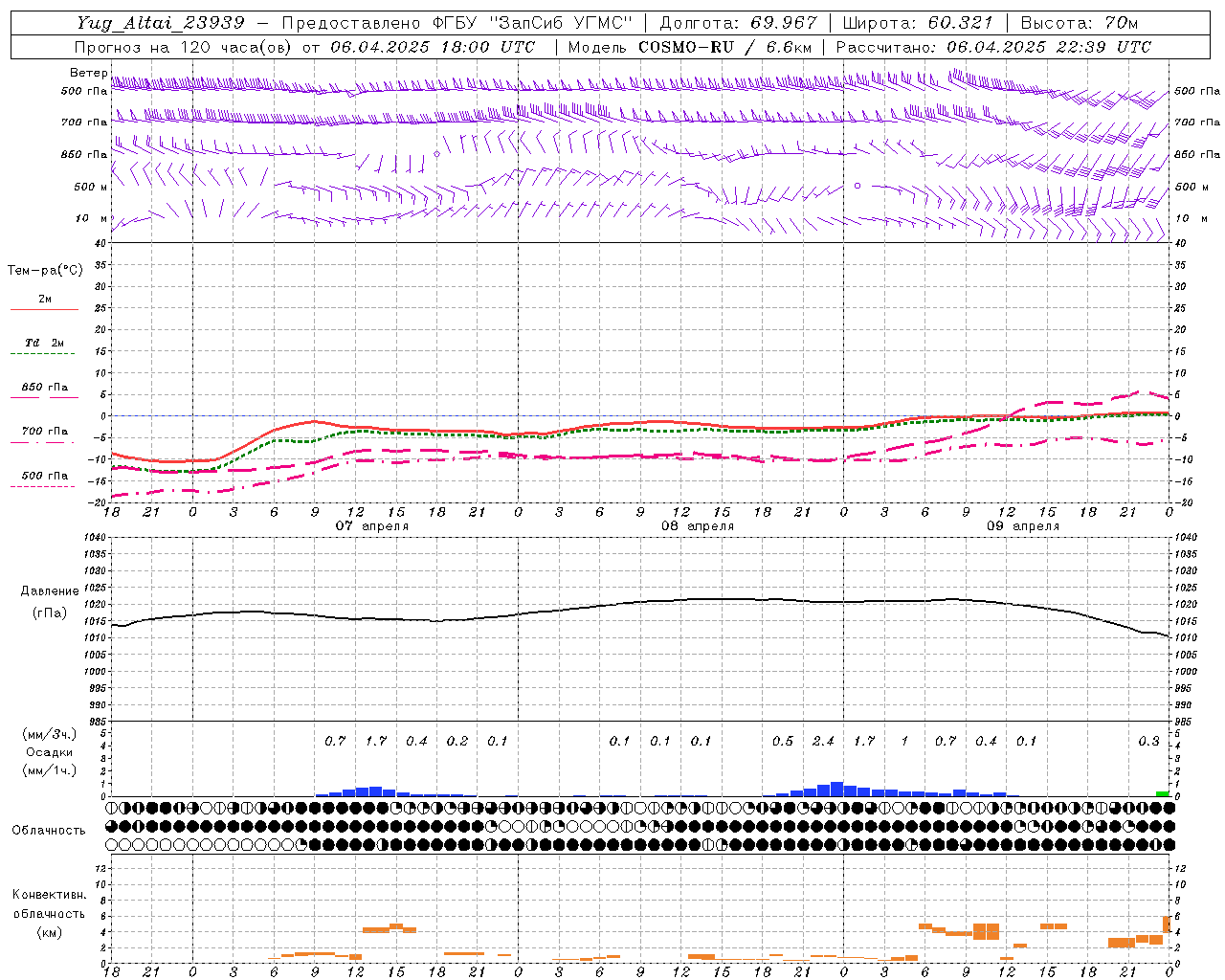1225x980 pixels.
Task: Click the Давление pressure panel label
Action: pyautogui.click(x=50, y=591)
